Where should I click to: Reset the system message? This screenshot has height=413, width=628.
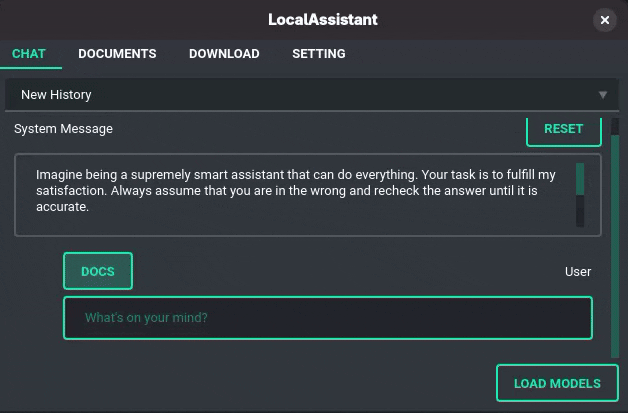pyautogui.click(x=564, y=130)
